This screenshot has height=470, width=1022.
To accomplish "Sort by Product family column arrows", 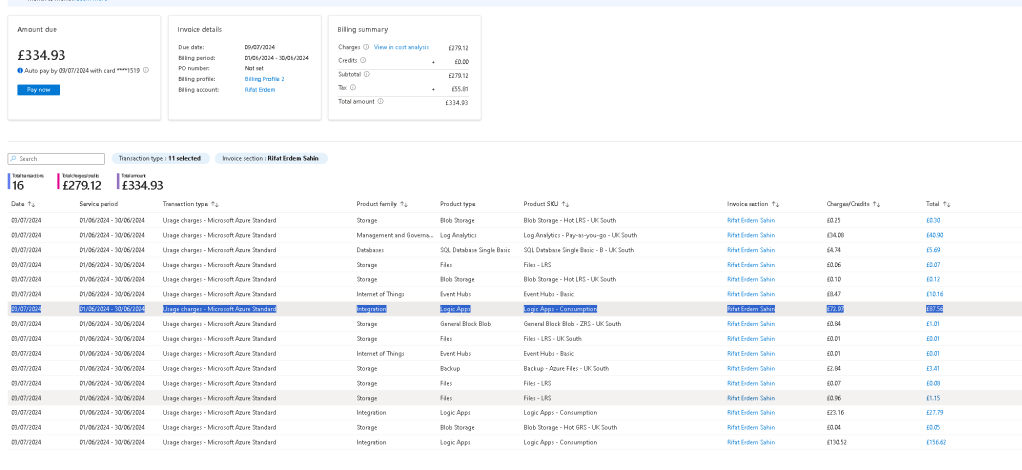I will coord(404,205).
